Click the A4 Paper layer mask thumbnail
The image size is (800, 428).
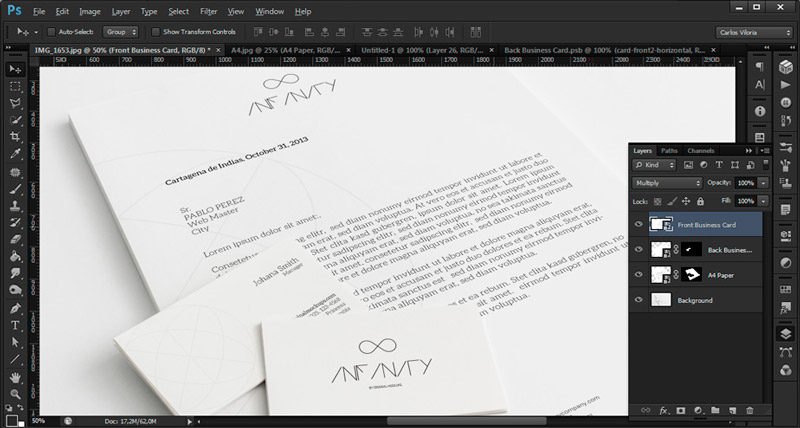pyautogui.click(x=691, y=275)
